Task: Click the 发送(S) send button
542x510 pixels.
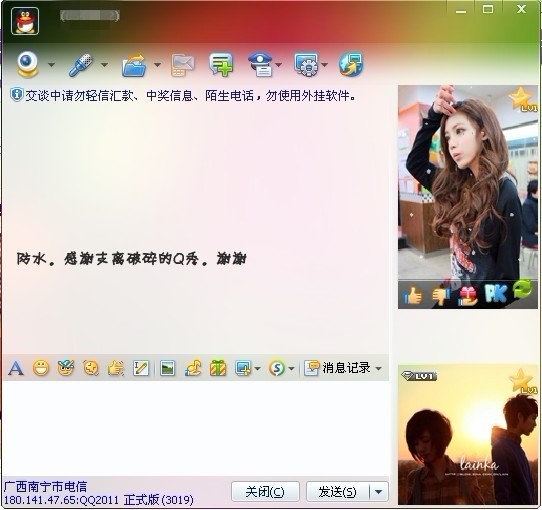Action: point(337,492)
